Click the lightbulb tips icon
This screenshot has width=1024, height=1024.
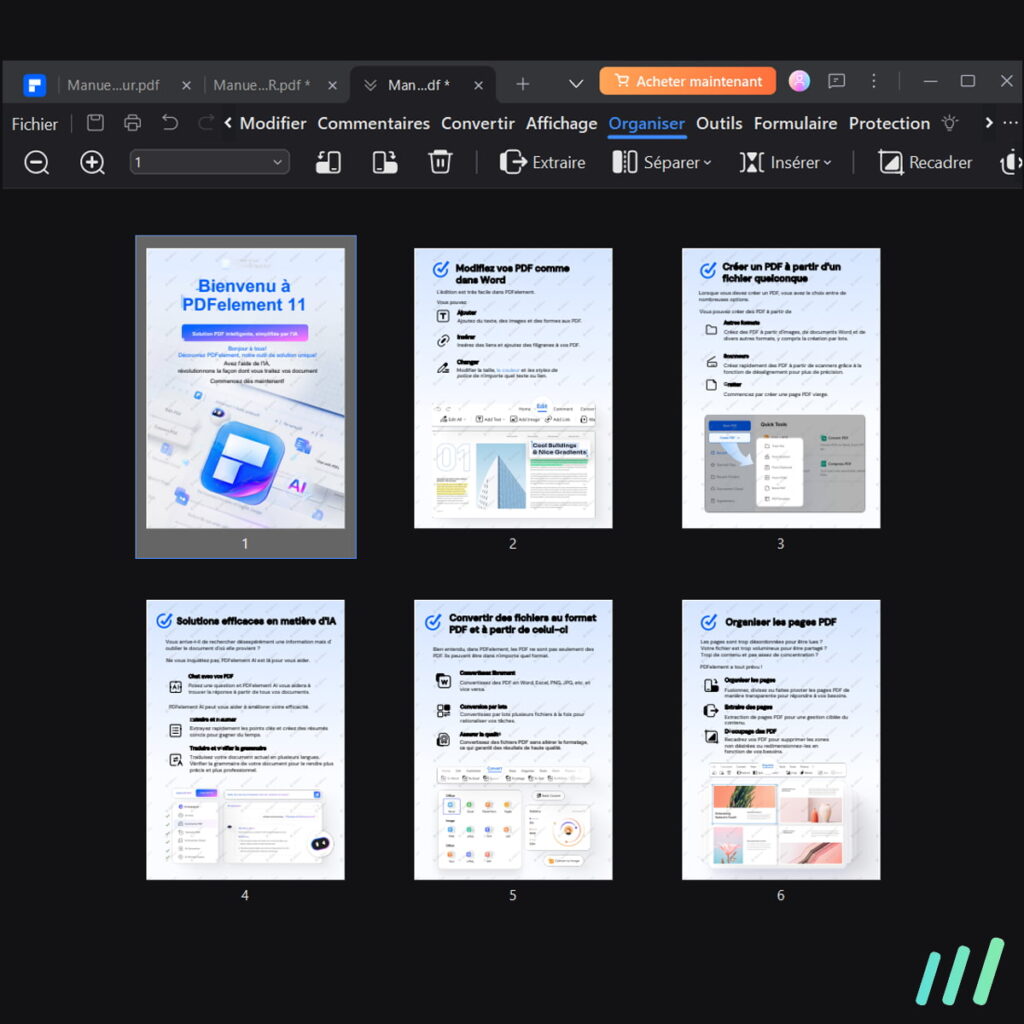pos(950,123)
